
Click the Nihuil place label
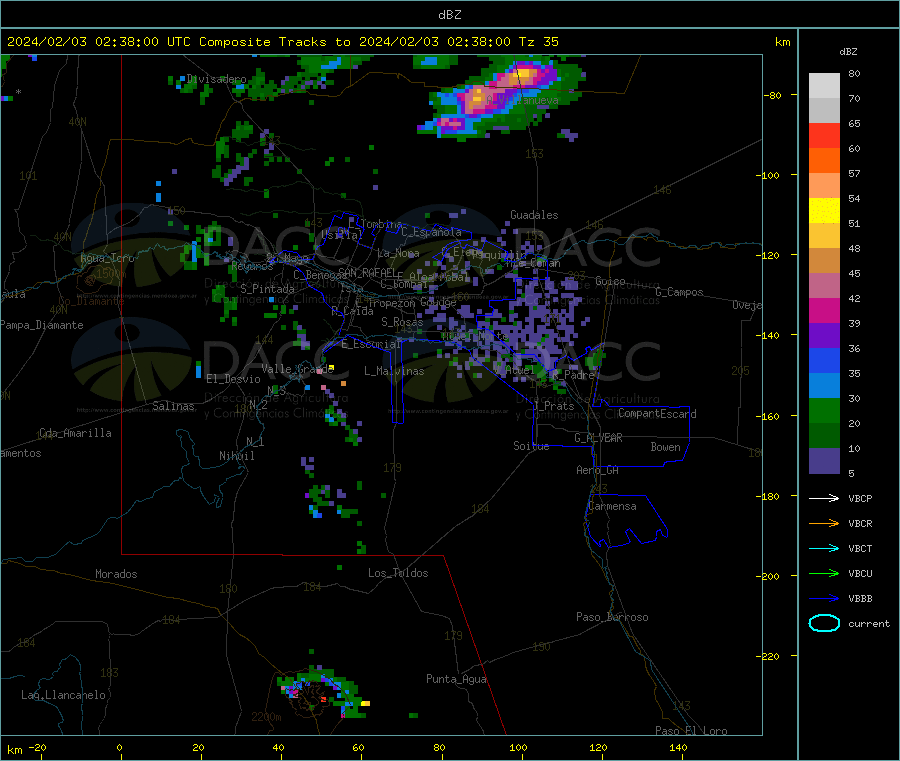point(236,456)
